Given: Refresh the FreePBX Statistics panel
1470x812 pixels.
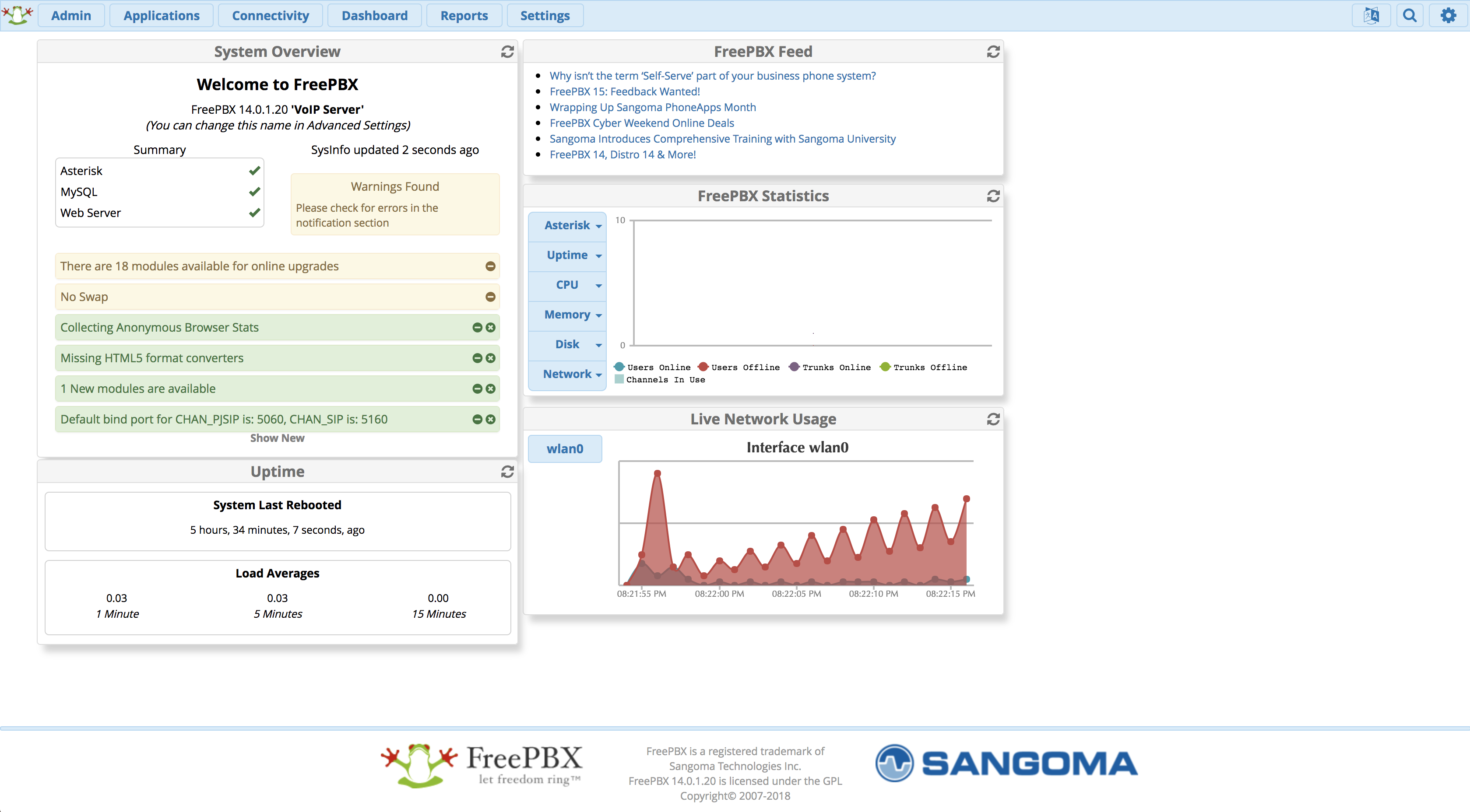Looking at the screenshot, I should [993, 196].
